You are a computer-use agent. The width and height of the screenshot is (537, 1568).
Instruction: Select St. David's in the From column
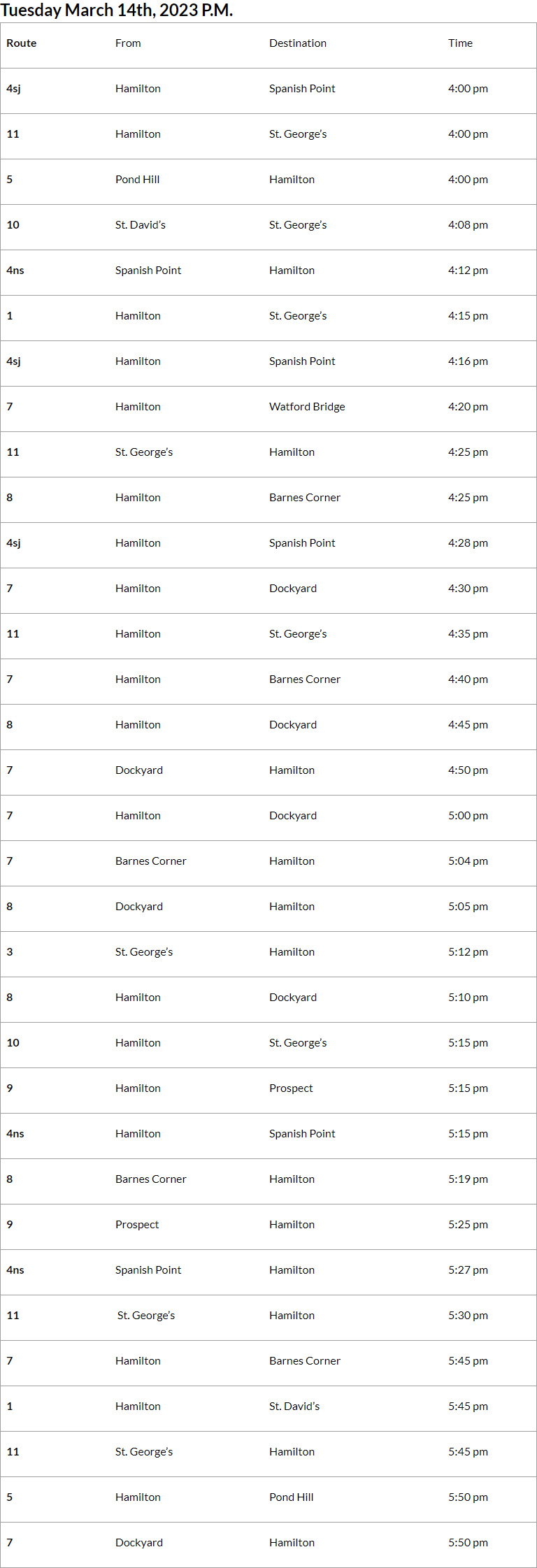[141, 225]
